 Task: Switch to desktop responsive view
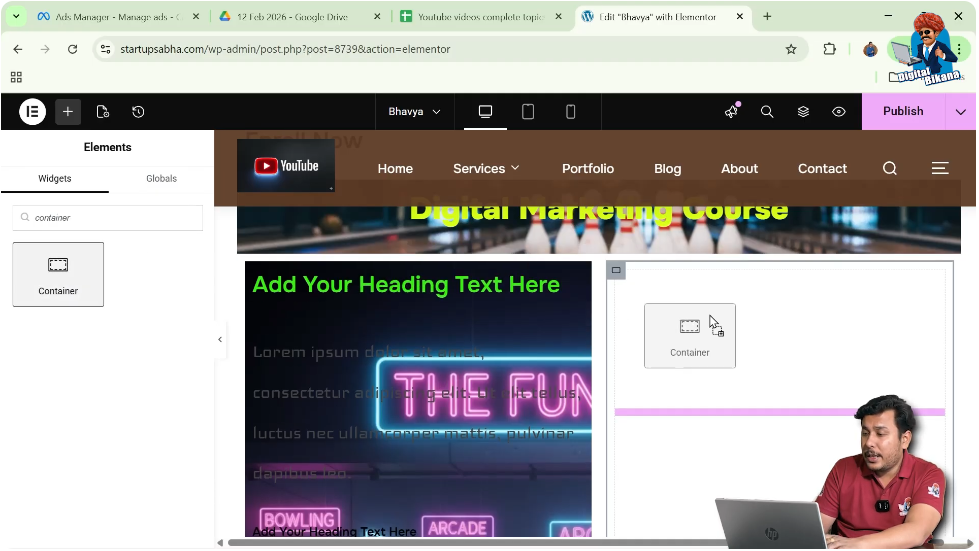tap(485, 112)
